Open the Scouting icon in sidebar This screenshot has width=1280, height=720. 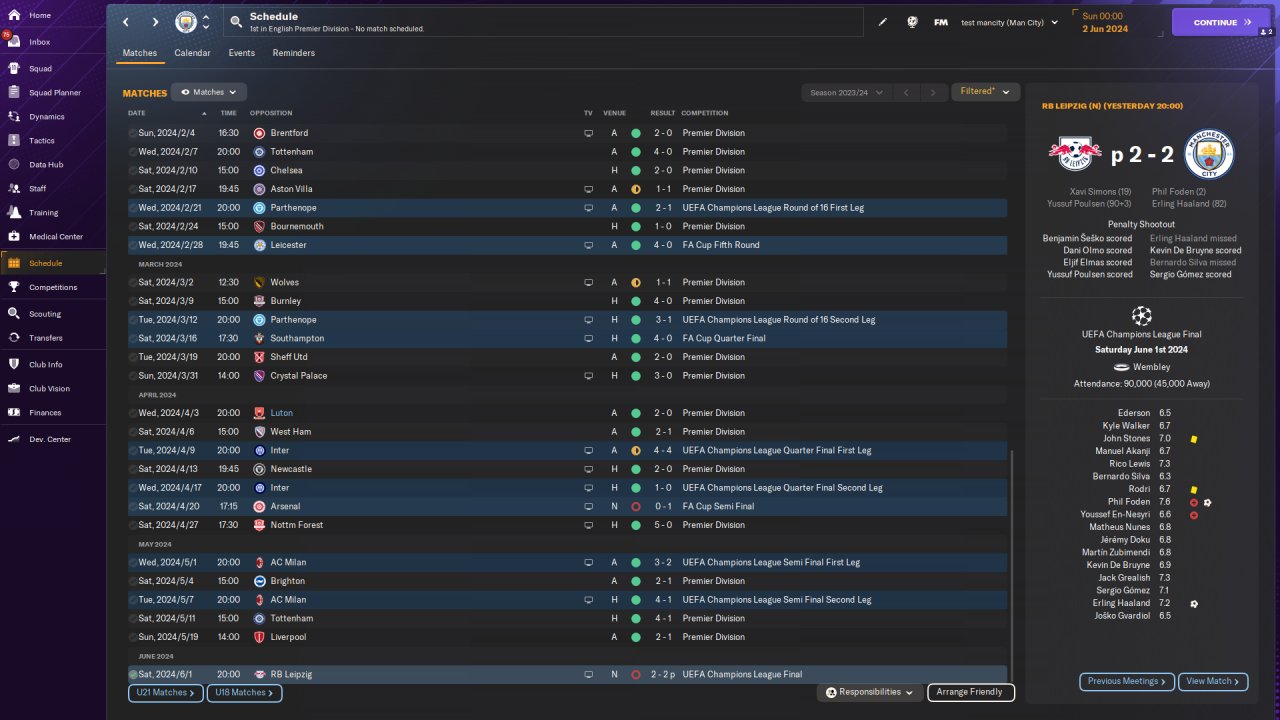point(15,314)
